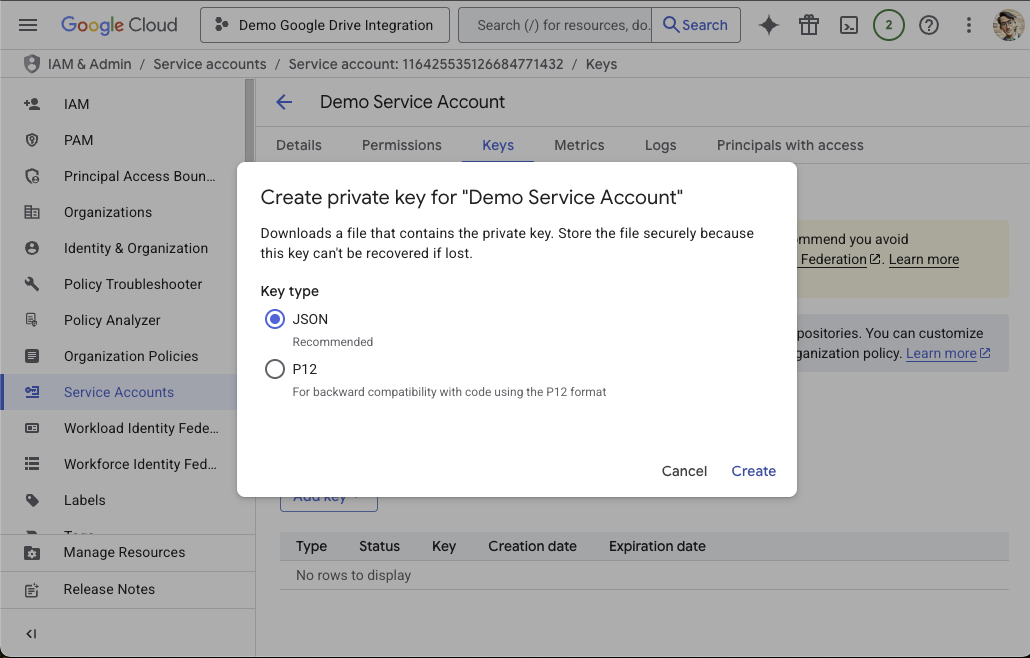Screen dimensions: 1030x658
Task: Sort by the Creation date column header
Action: [x=532, y=546]
